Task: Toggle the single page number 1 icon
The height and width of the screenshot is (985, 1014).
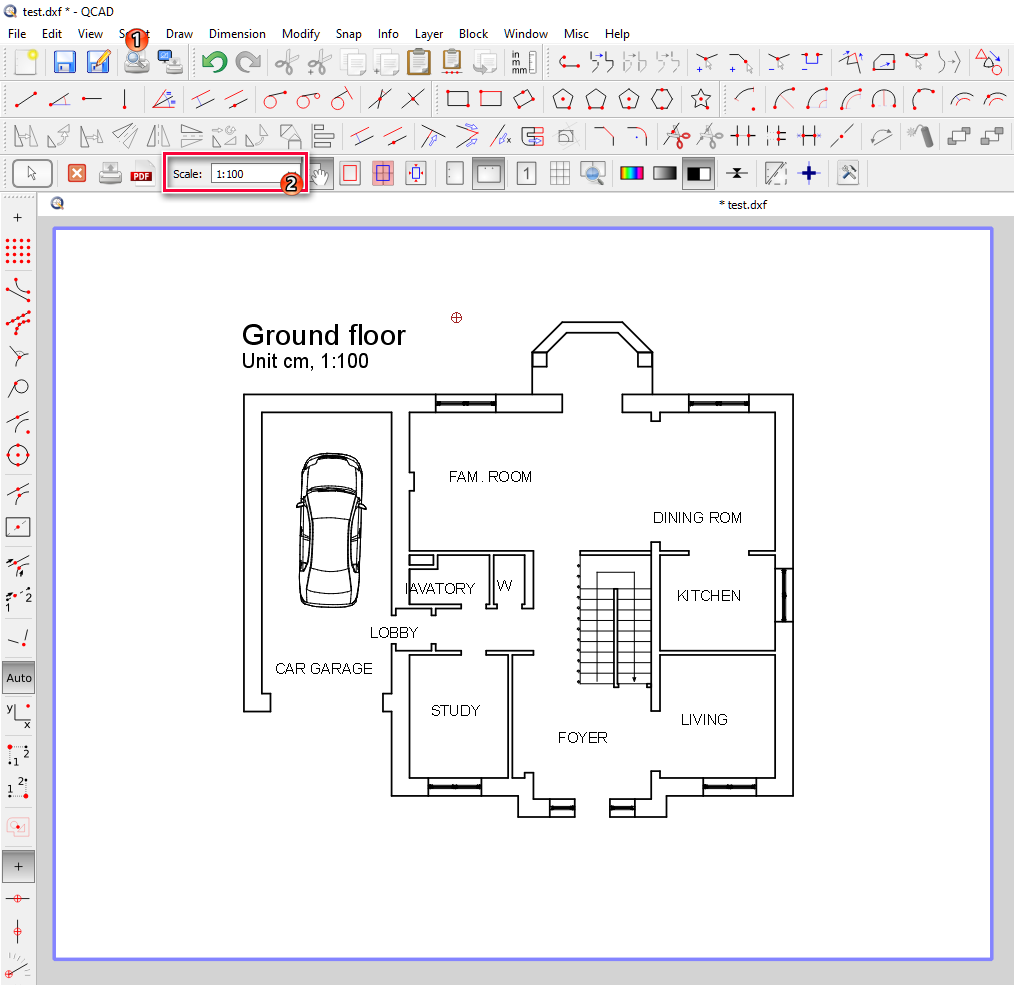Action: click(526, 173)
